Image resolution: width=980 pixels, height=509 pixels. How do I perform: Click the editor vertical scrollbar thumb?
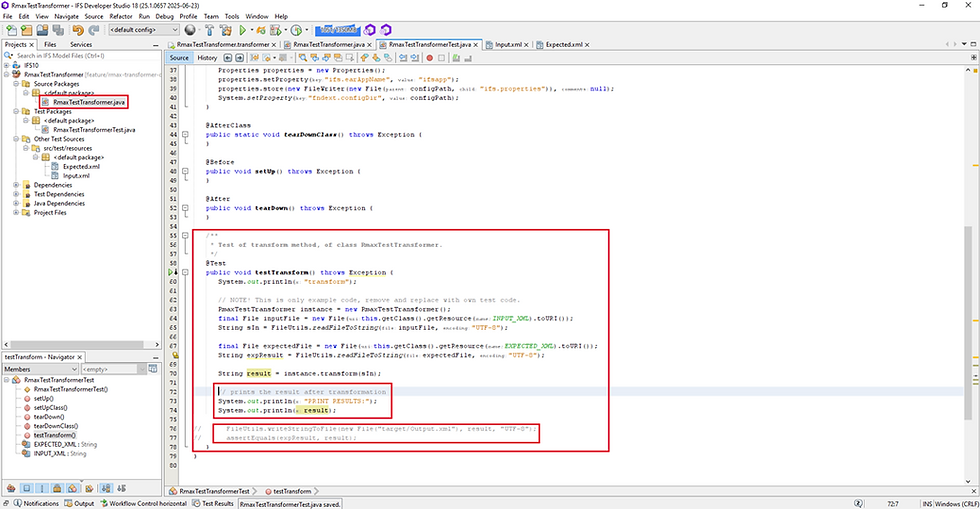tap(968, 322)
